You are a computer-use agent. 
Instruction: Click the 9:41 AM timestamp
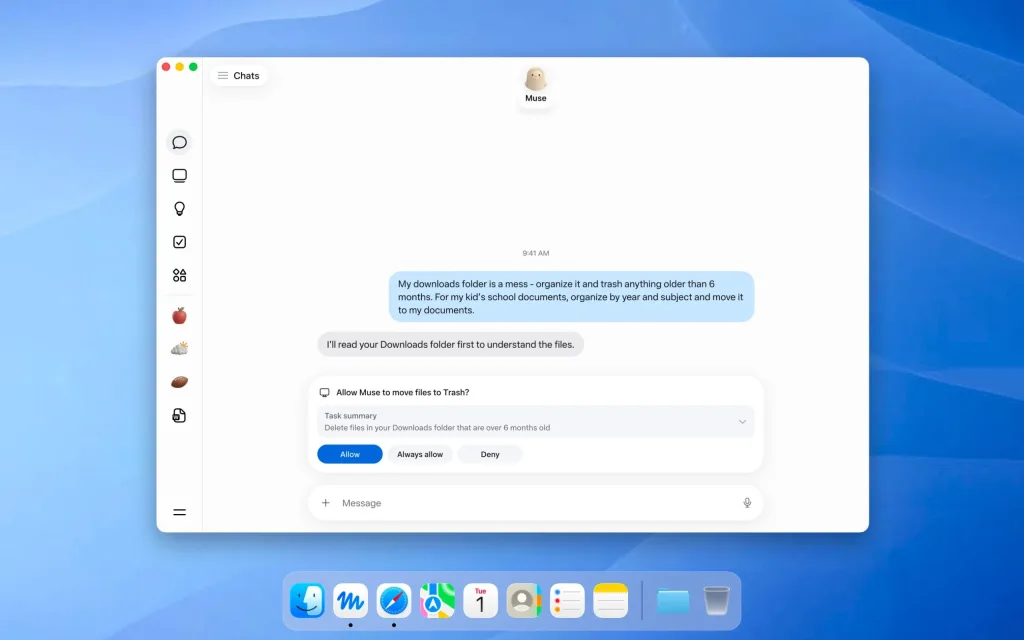pyautogui.click(x=536, y=253)
